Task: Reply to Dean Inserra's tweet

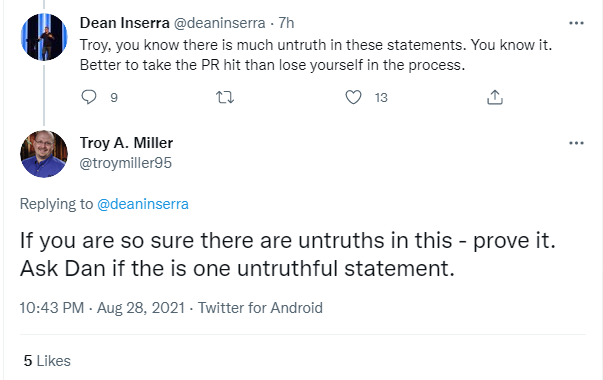Action: [88, 97]
